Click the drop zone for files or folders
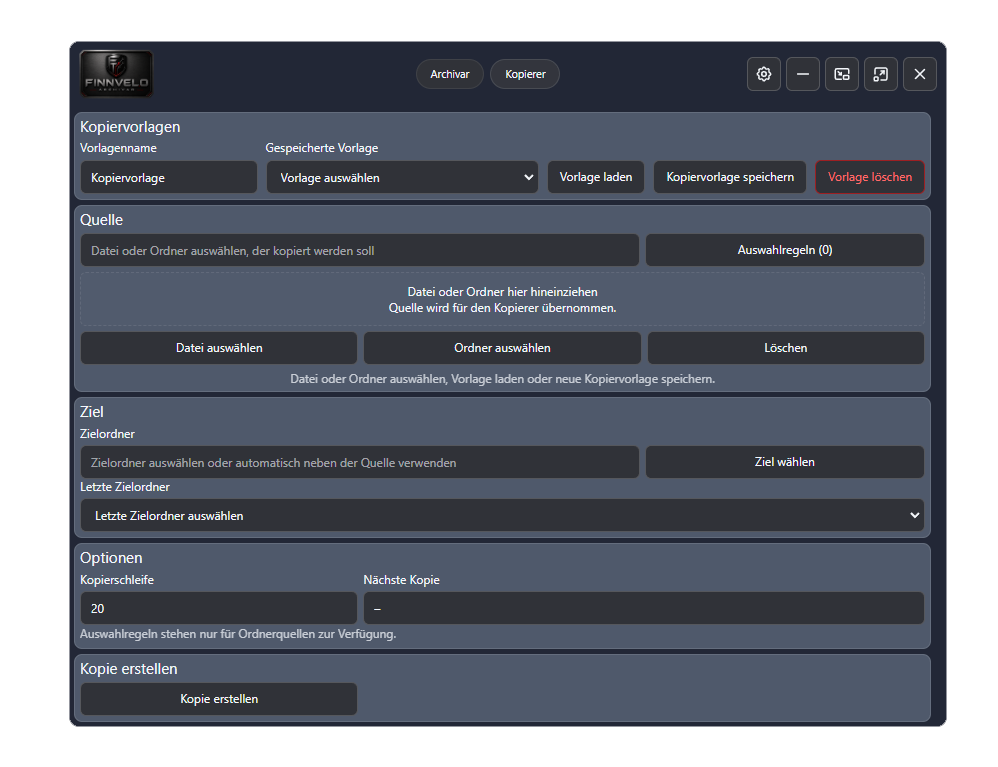998x767 pixels. point(502,300)
